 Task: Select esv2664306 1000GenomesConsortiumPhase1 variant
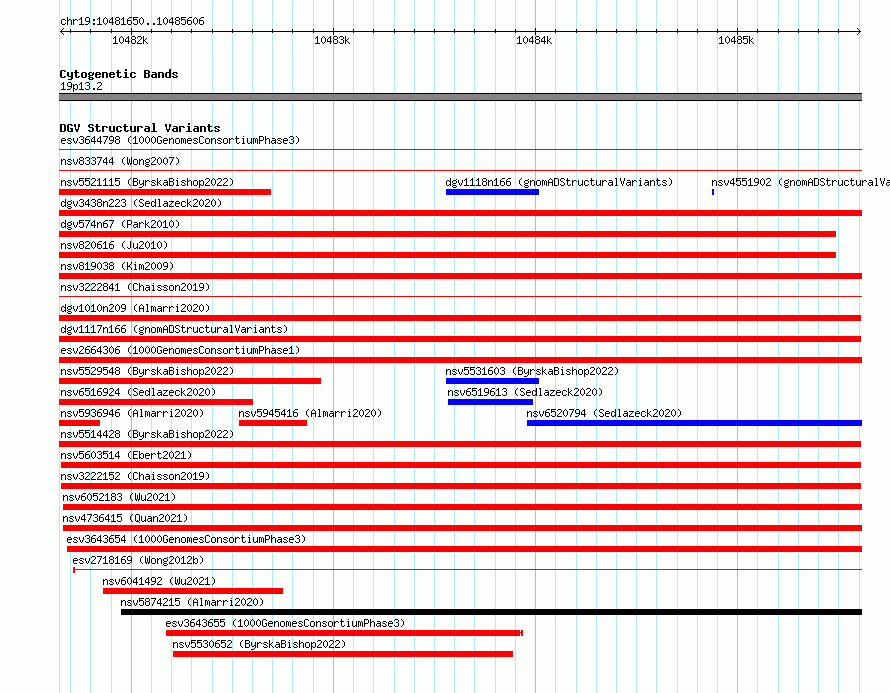click(180, 350)
